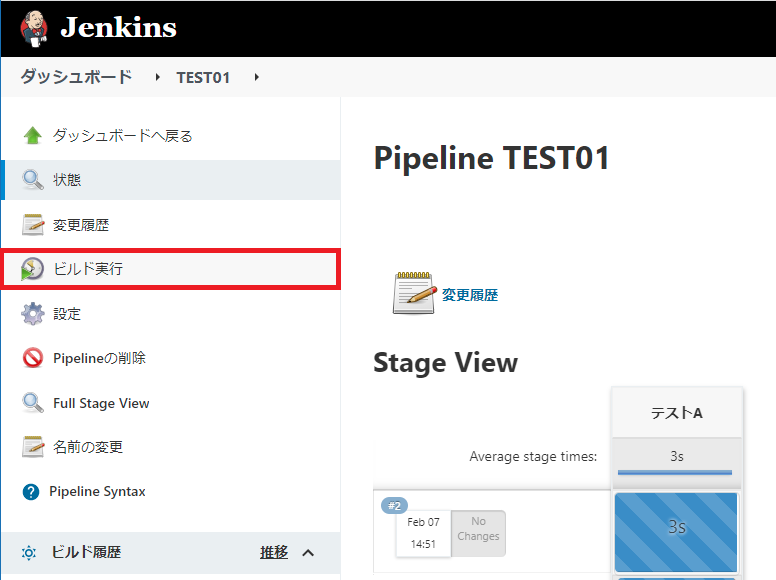Click the Feb 07 14:51 build date box
Screen dimensions: 776x580
click(424, 533)
